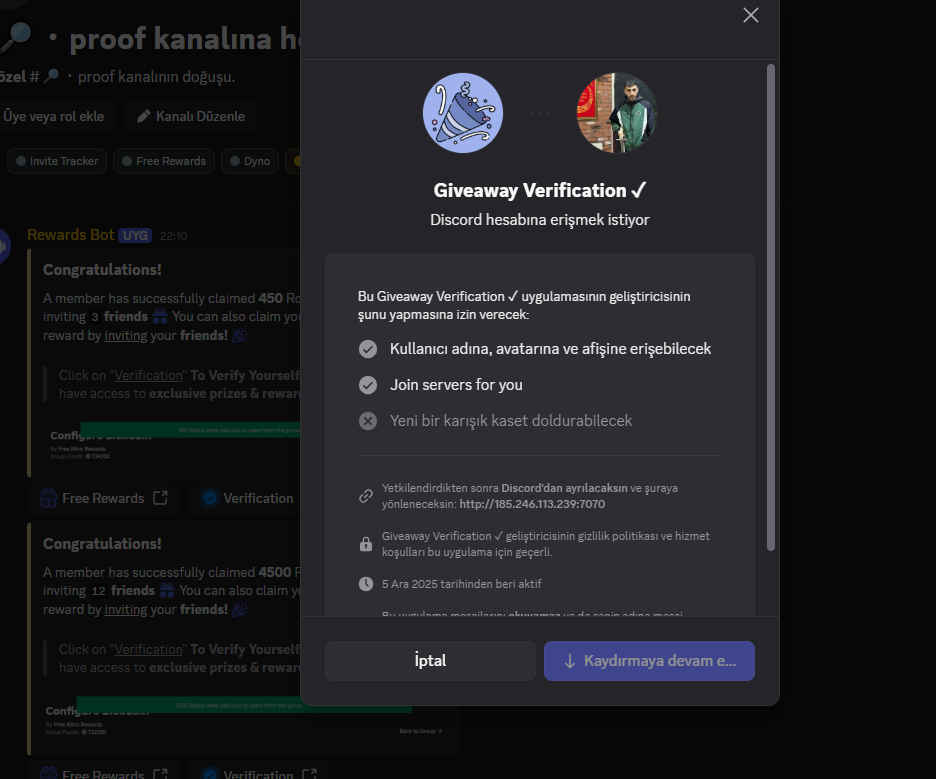Click the first Verification button under message
This screenshot has width=936, height=779.
(x=246, y=498)
